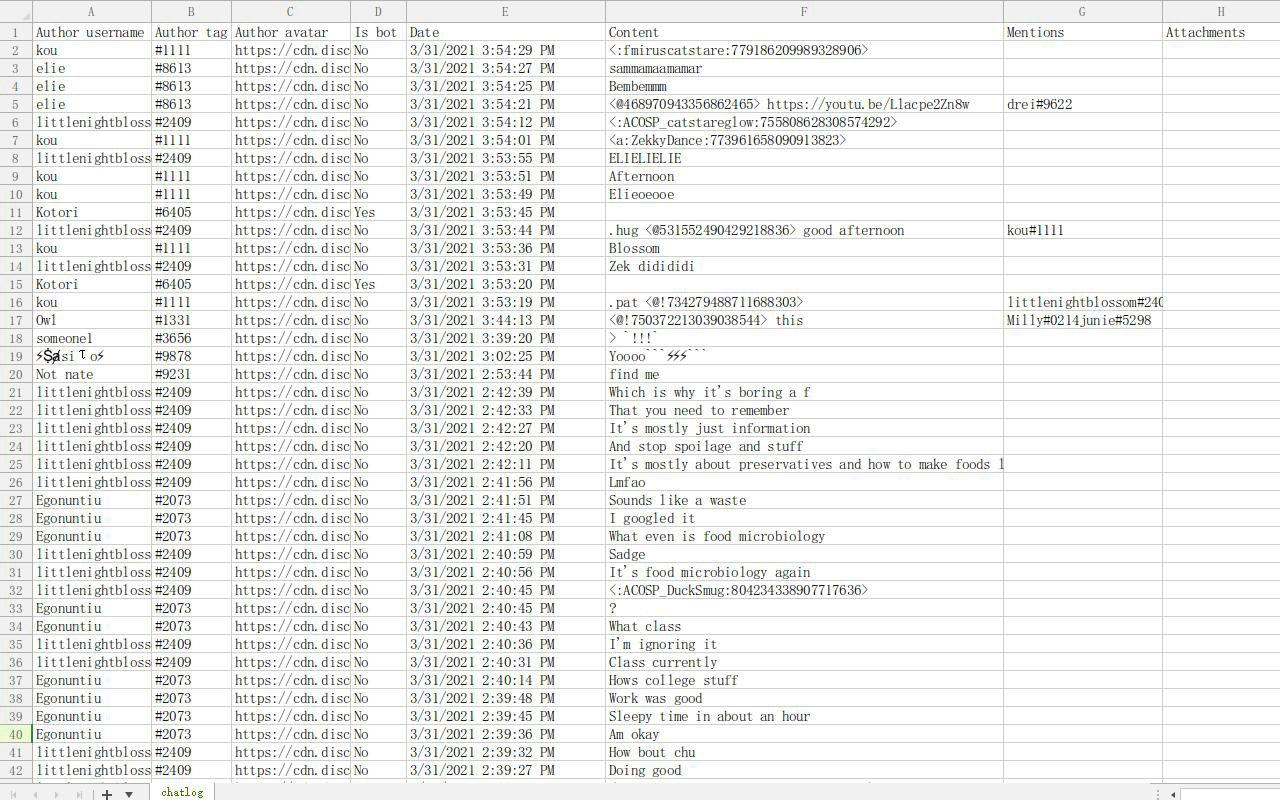Click the "Content" header cell

804,32
